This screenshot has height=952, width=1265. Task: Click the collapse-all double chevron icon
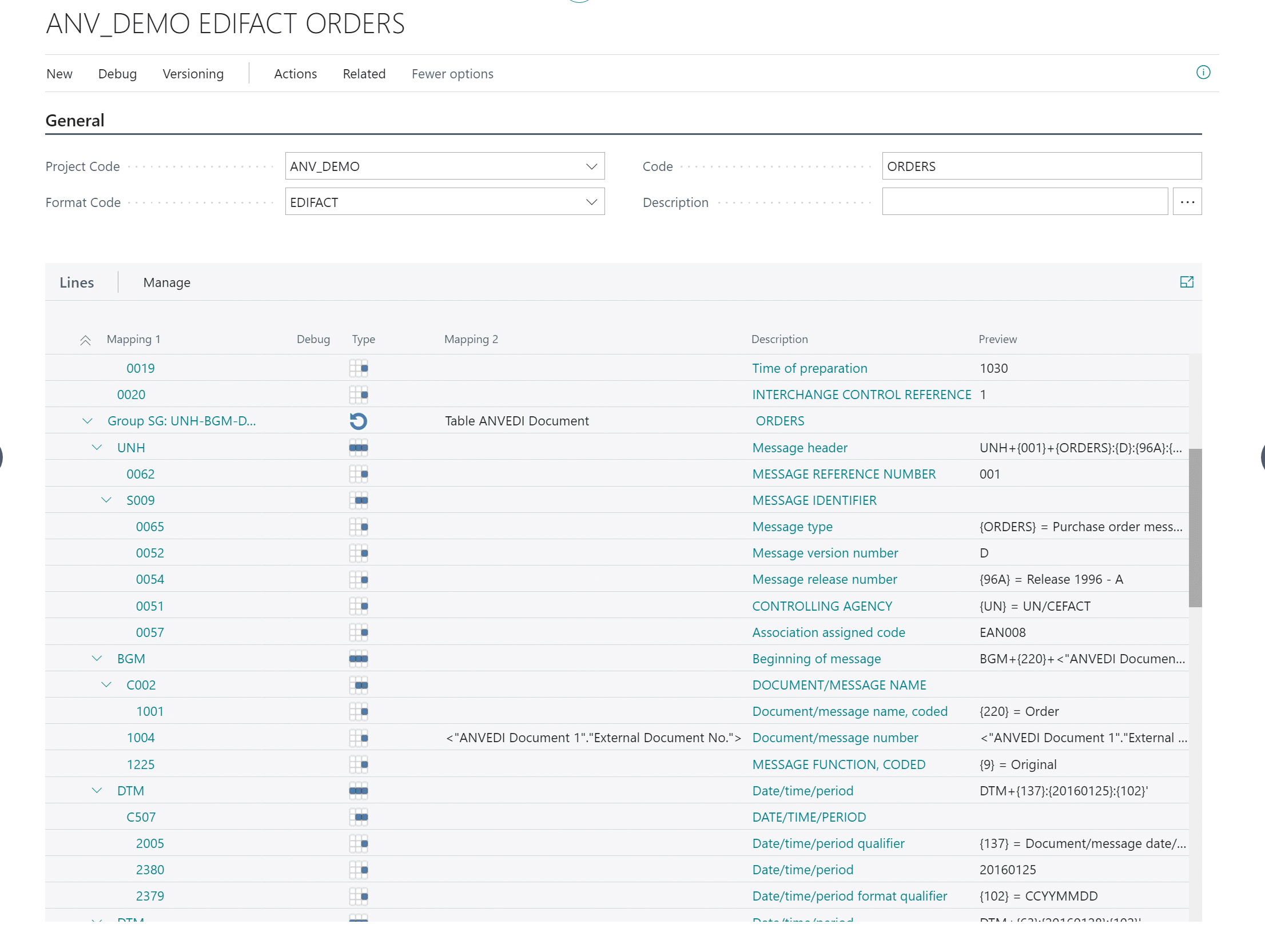(85, 340)
